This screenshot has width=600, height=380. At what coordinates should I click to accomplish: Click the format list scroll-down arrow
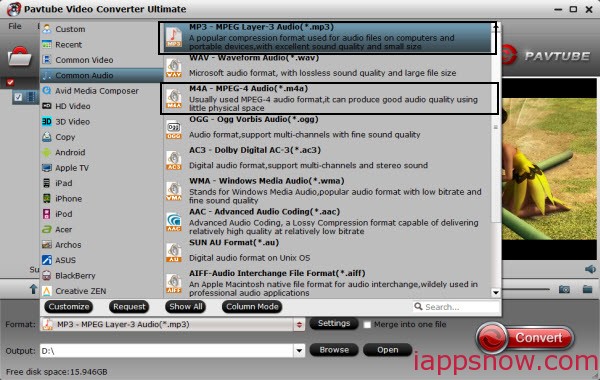coord(496,293)
